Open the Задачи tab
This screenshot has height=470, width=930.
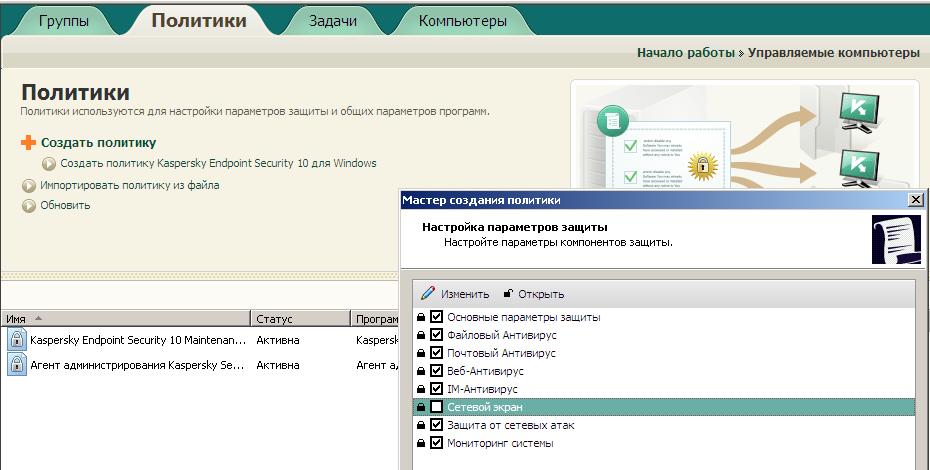(333, 21)
